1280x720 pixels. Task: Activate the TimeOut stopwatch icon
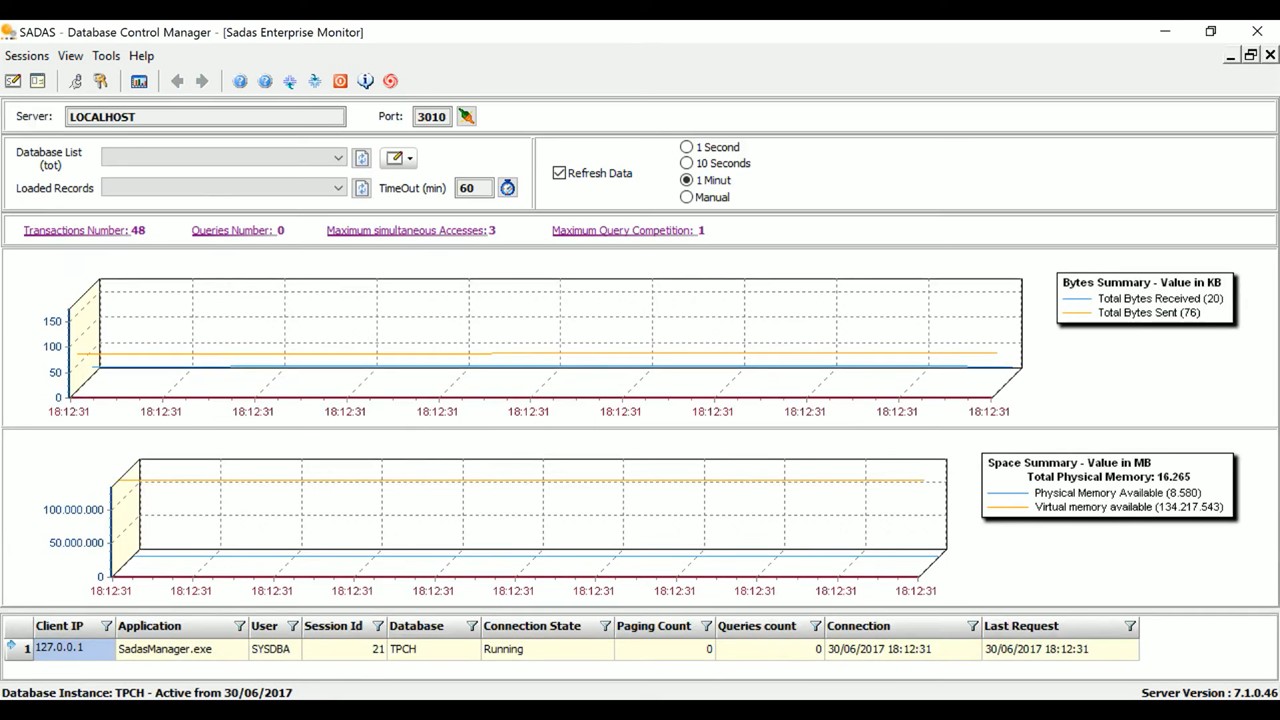pos(507,188)
